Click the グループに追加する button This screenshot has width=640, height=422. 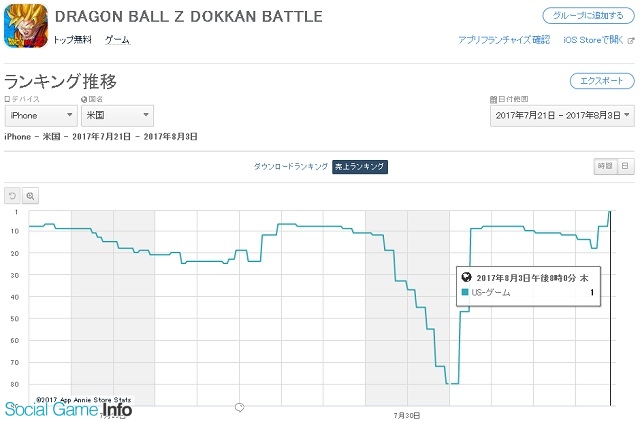(x=588, y=16)
